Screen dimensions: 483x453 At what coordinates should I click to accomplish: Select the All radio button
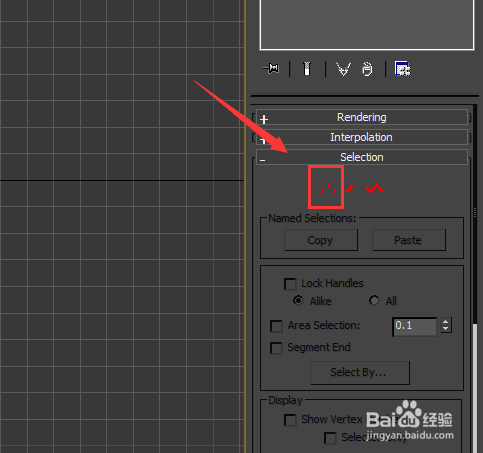[x=374, y=301]
